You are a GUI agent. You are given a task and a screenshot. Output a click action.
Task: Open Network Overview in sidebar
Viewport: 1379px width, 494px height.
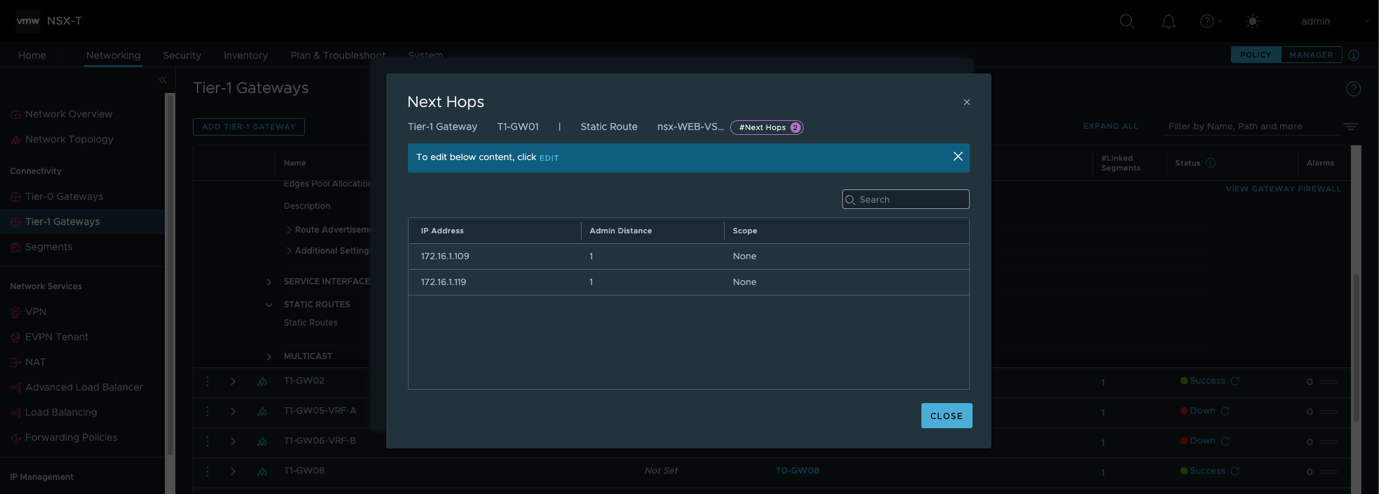tap(69, 114)
